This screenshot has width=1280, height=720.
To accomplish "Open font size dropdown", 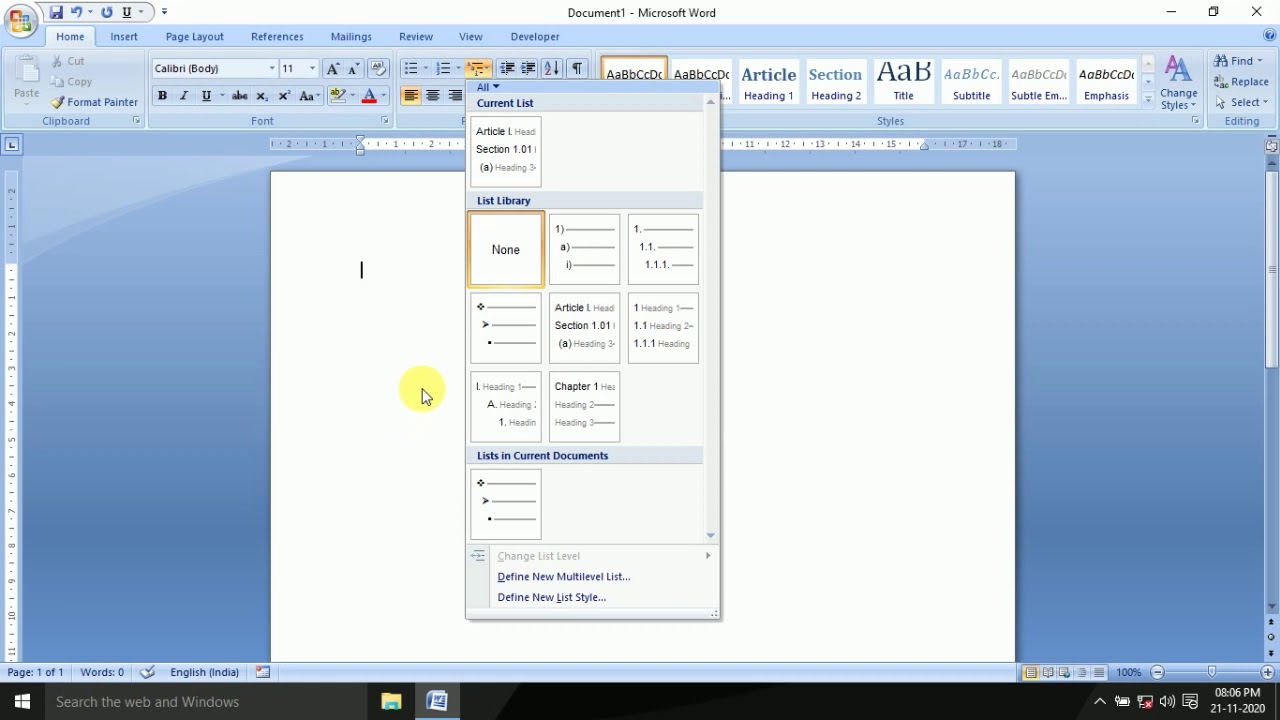I will (312, 69).
